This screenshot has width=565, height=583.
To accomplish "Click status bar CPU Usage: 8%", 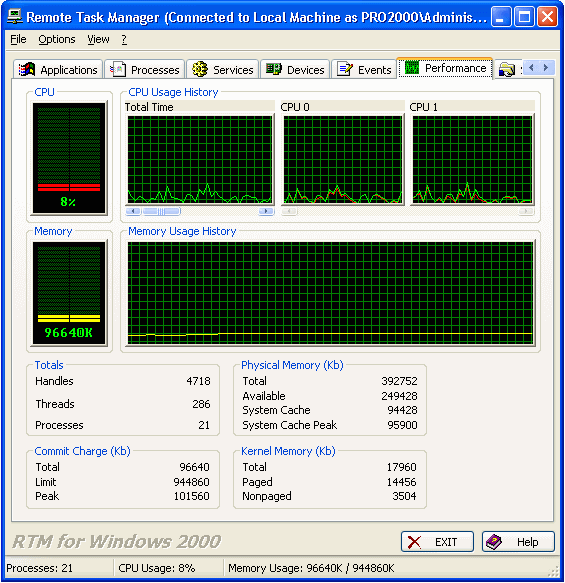I will click(x=156, y=568).
